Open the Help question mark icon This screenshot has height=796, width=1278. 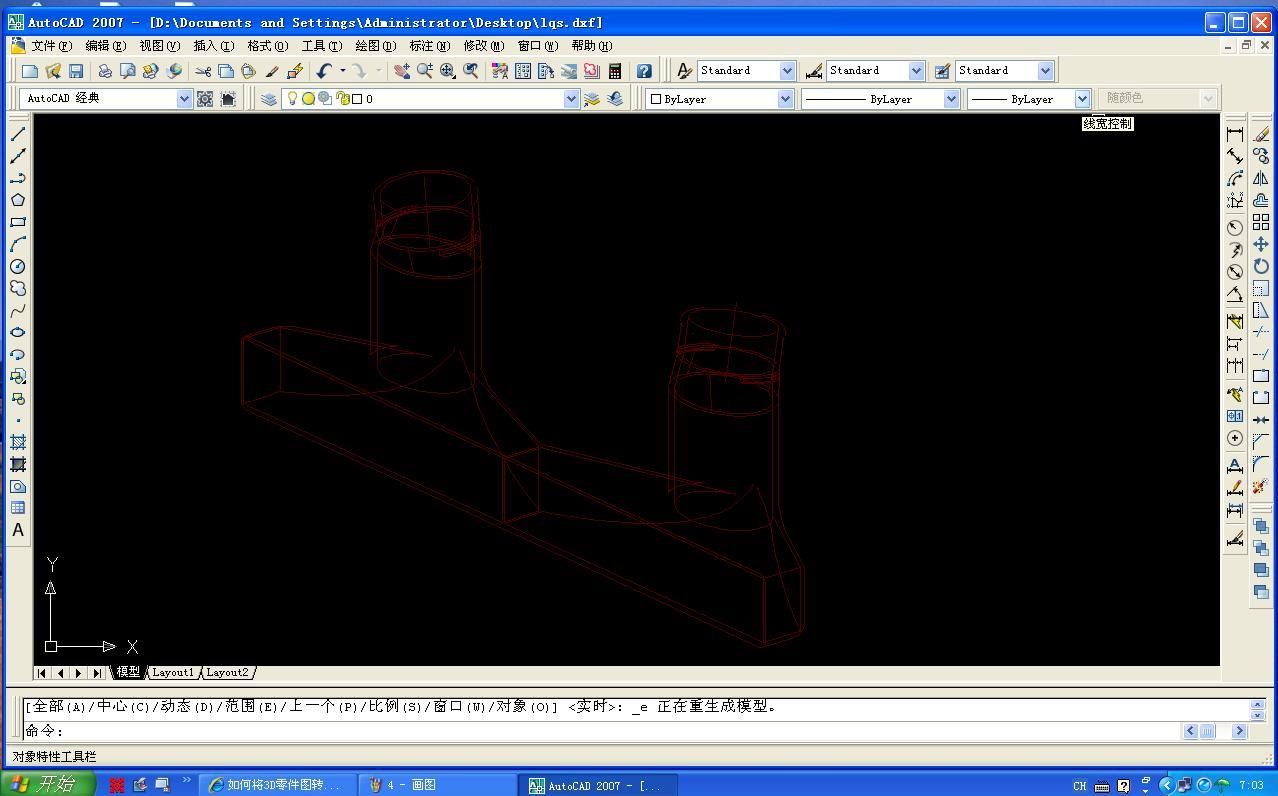point(644,71)
